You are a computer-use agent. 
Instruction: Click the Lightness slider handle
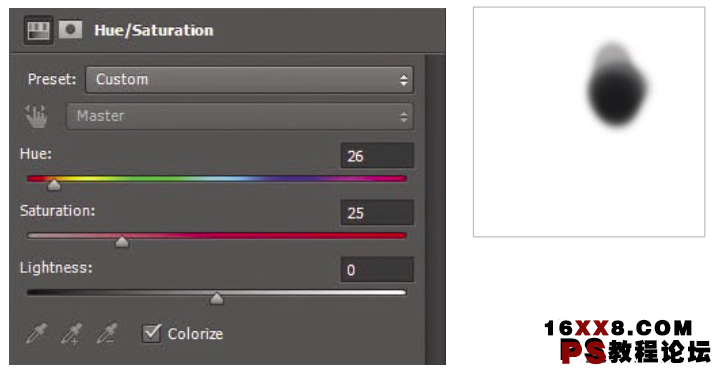pos(216,298)
